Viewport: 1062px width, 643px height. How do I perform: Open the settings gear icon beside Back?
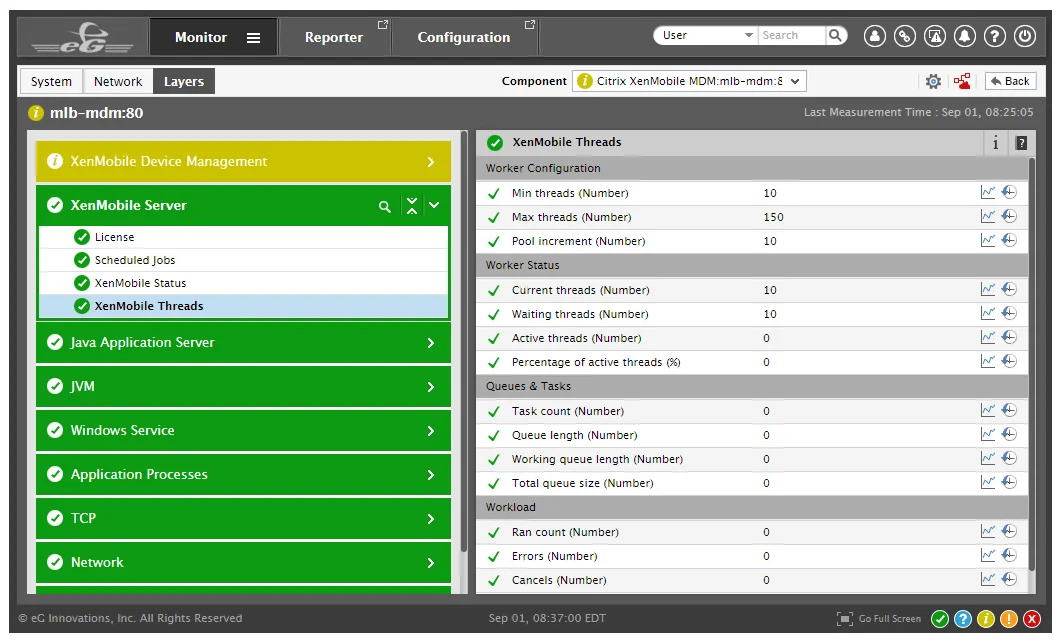(933, 81)
